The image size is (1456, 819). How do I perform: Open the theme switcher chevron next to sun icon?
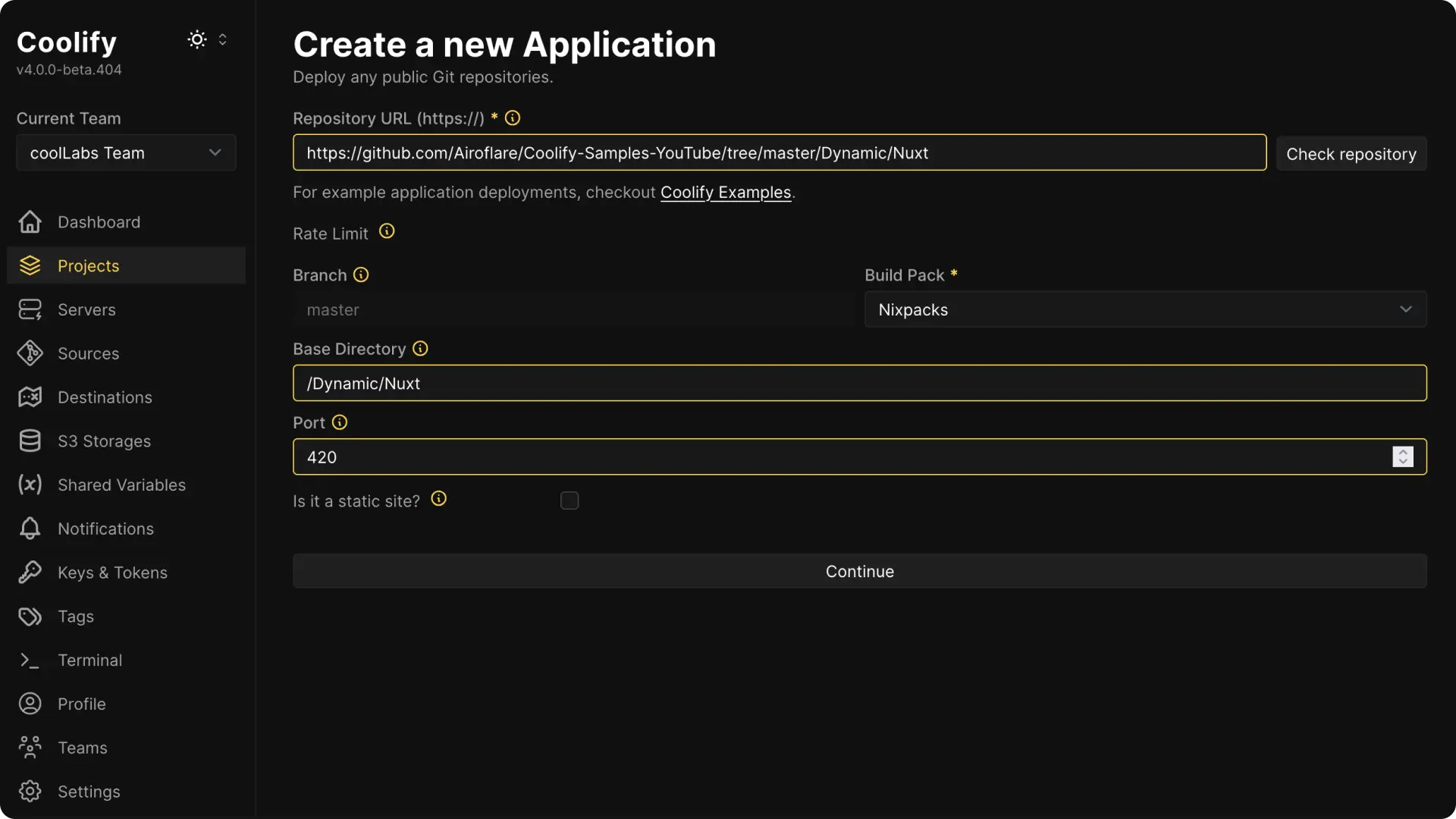[223, 39]
